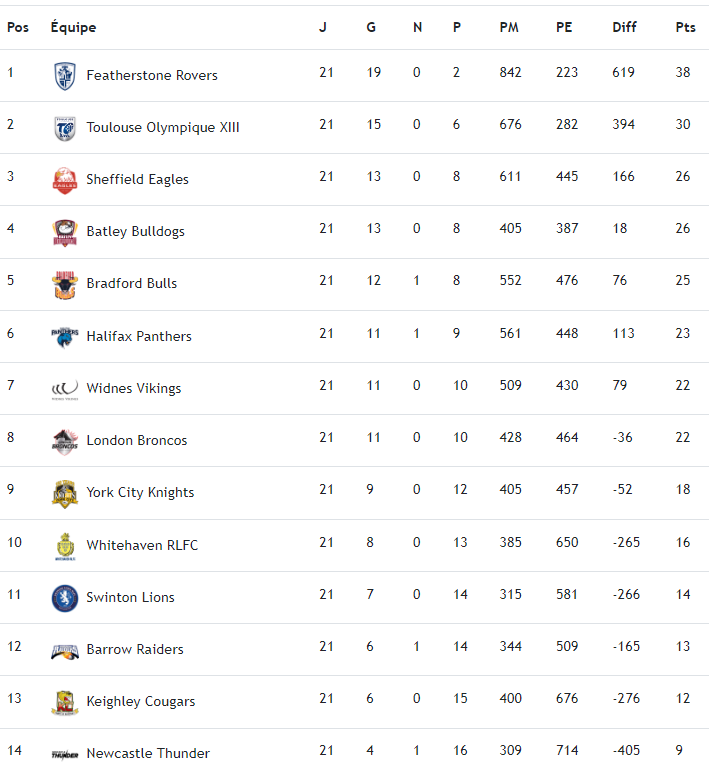Select Featherstone Rovers' 38 points cell

683,73
